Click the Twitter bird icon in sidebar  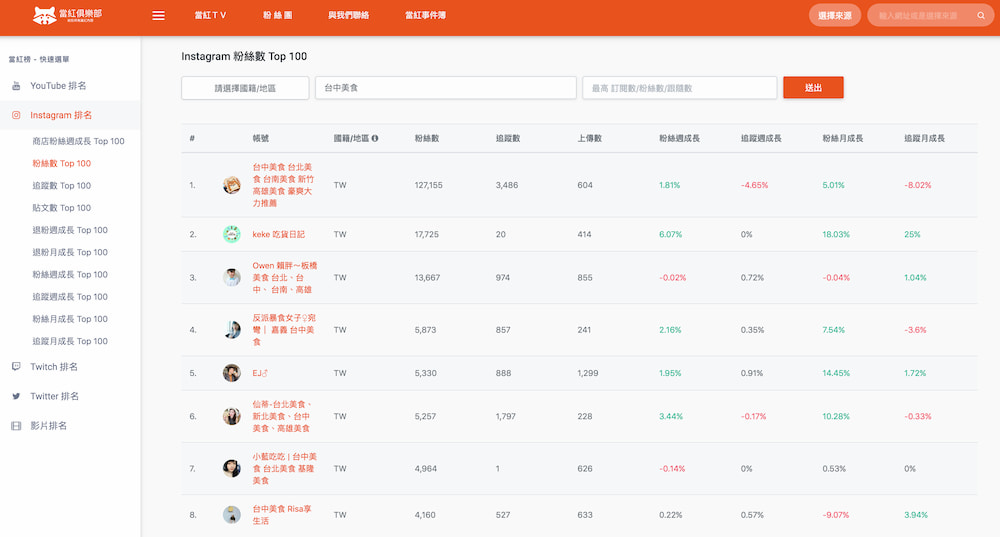tap(16, 396)
